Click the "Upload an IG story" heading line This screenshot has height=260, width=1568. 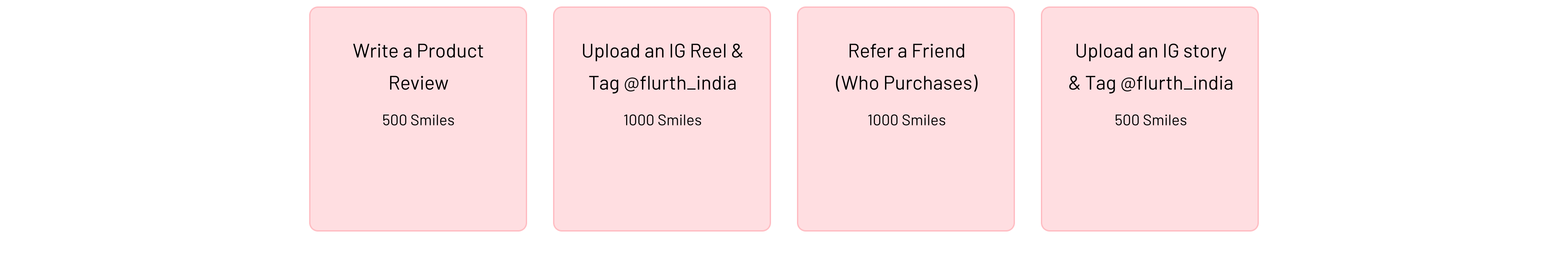point(1150,51)
